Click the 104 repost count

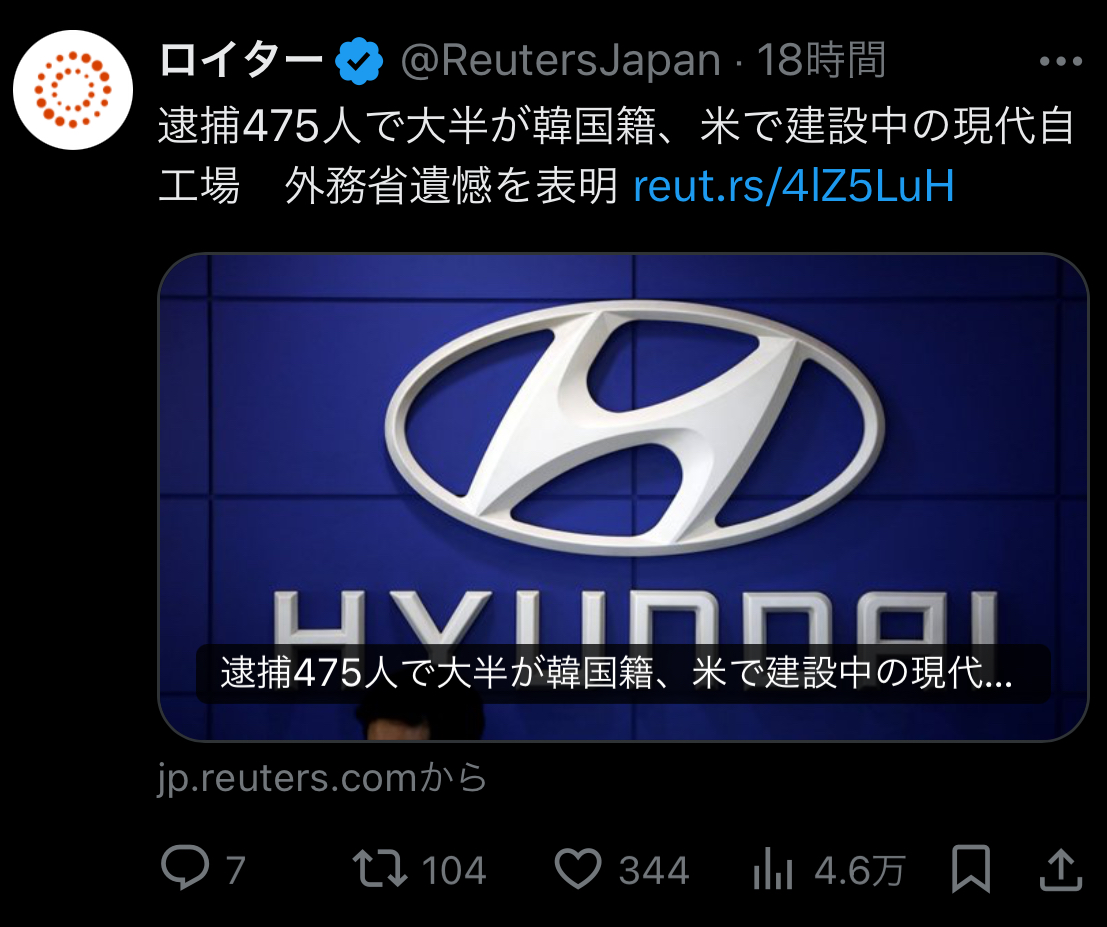tap(454, 870)
